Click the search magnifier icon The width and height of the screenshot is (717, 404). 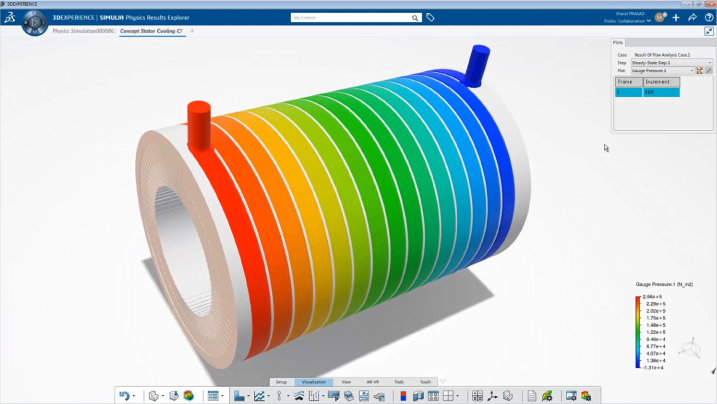415,18
